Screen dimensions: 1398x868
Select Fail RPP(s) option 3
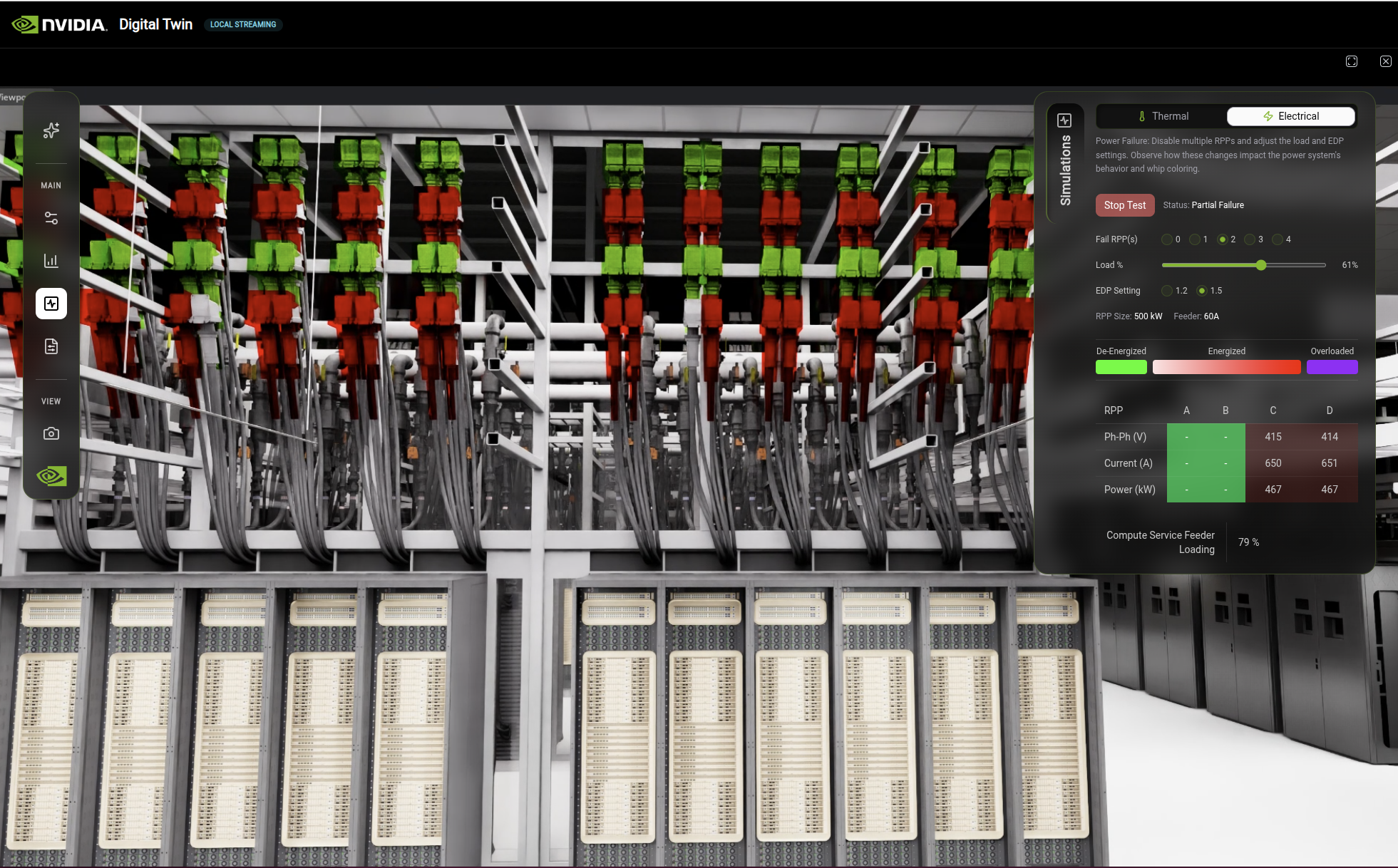click(1250, 239)
